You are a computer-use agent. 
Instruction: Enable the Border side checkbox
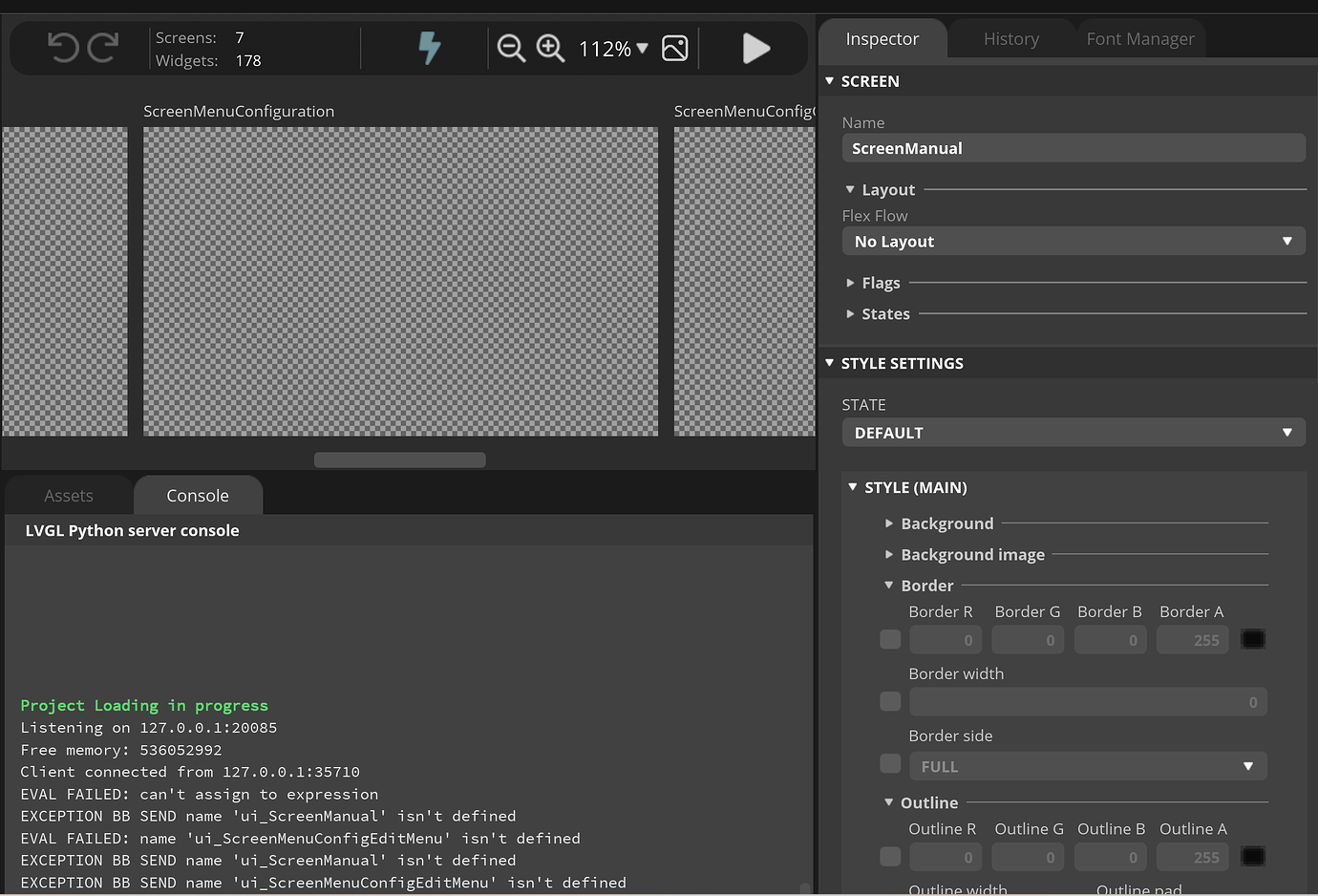pyautogui.click(x=889, y=764)
